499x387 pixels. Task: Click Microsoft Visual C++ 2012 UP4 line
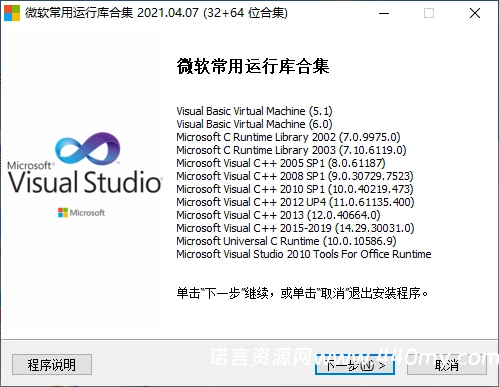(295, 202)
